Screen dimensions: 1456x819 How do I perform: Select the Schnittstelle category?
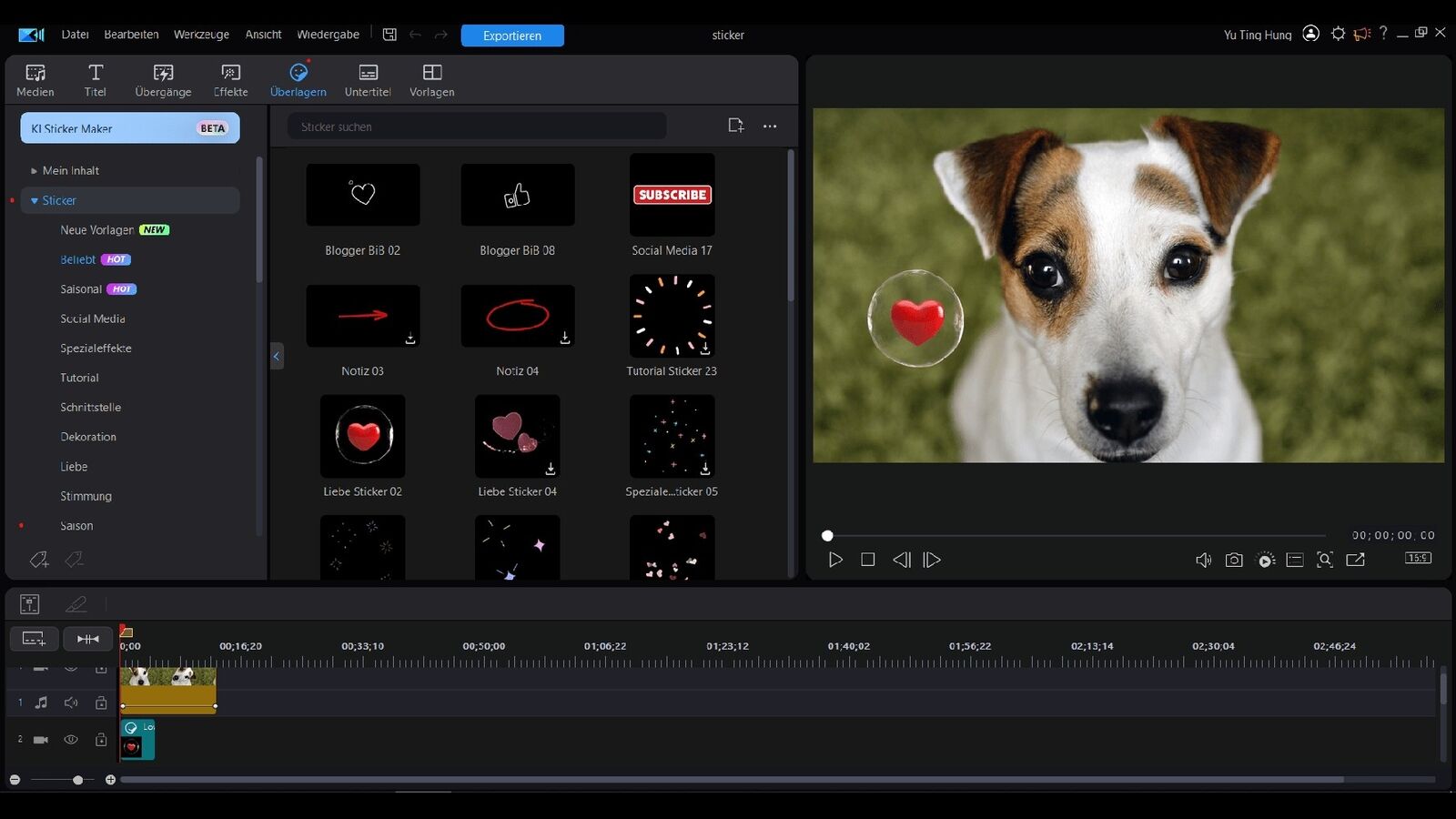pos(90,408)
